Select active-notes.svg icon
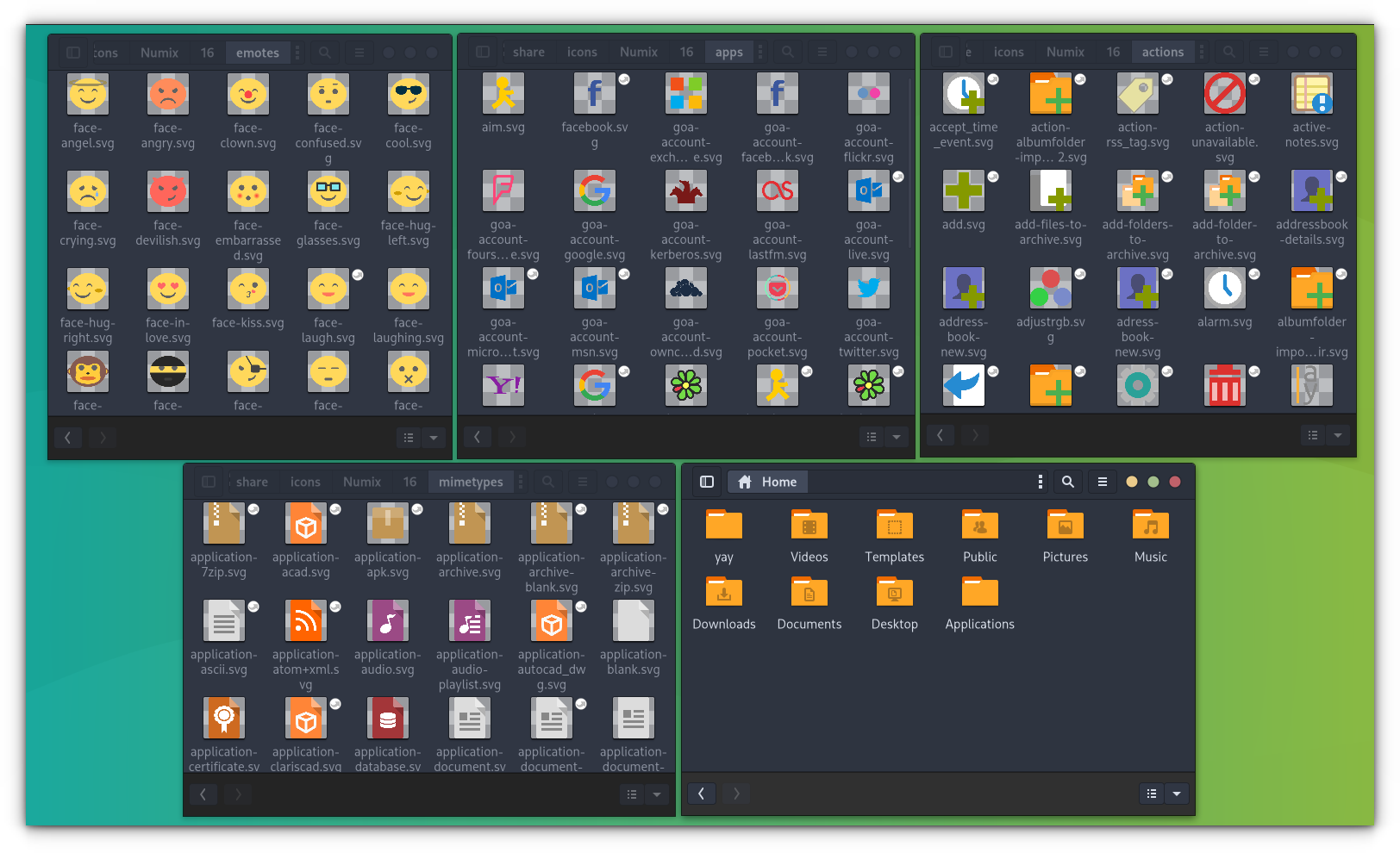This screenshot has height=853, width=1400. coord(1312,94)
